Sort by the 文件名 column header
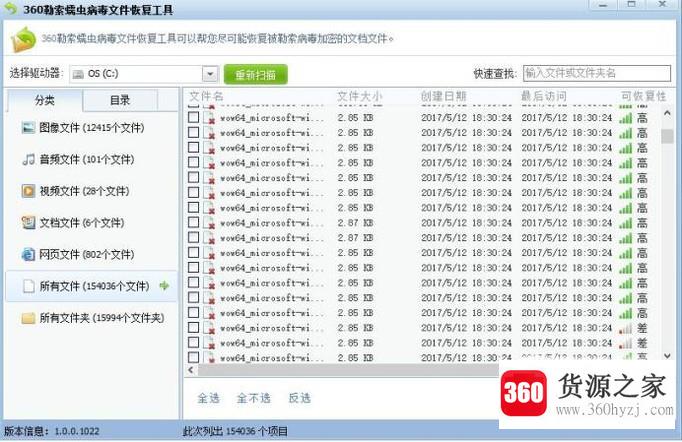This screenshot has height=442, width=682. [206, 96]
